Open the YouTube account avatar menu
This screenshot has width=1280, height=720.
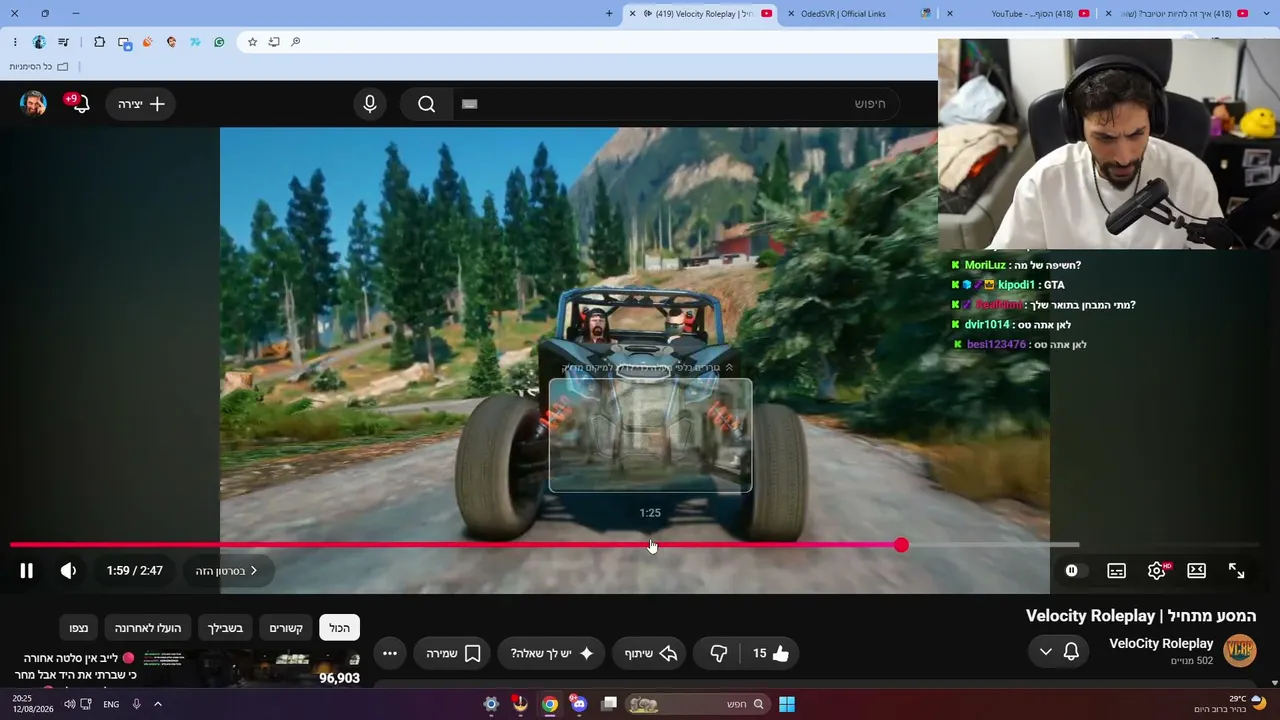pos(33,104)
